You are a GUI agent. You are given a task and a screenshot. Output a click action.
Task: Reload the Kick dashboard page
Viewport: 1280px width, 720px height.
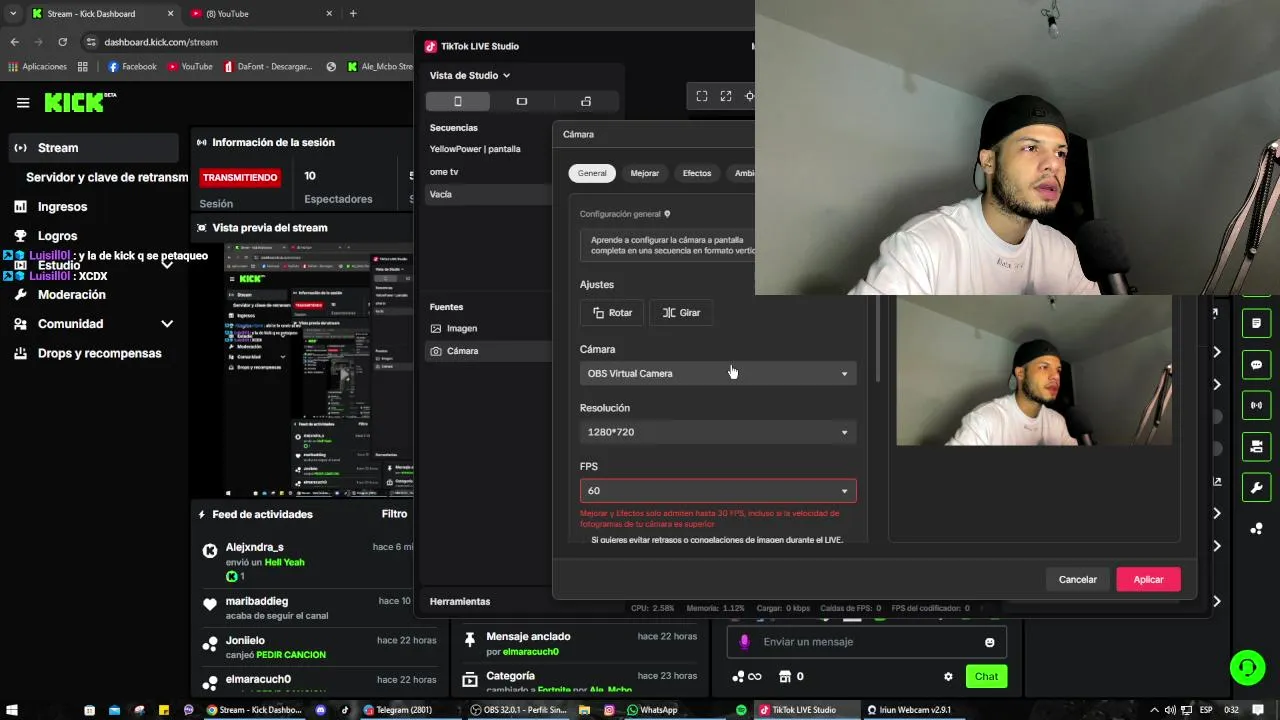62,42
